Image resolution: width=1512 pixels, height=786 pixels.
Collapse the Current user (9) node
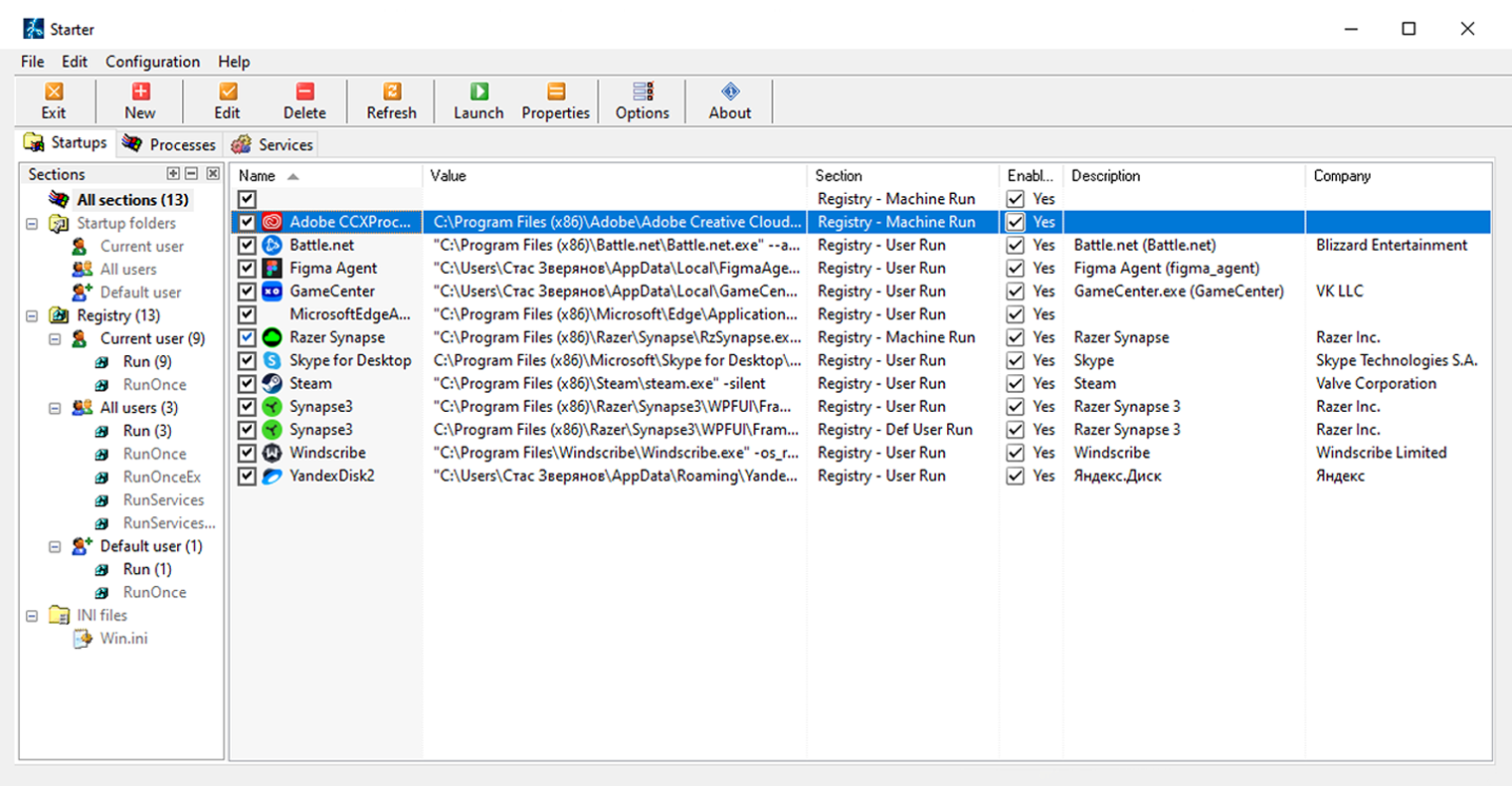pos(55,339)
